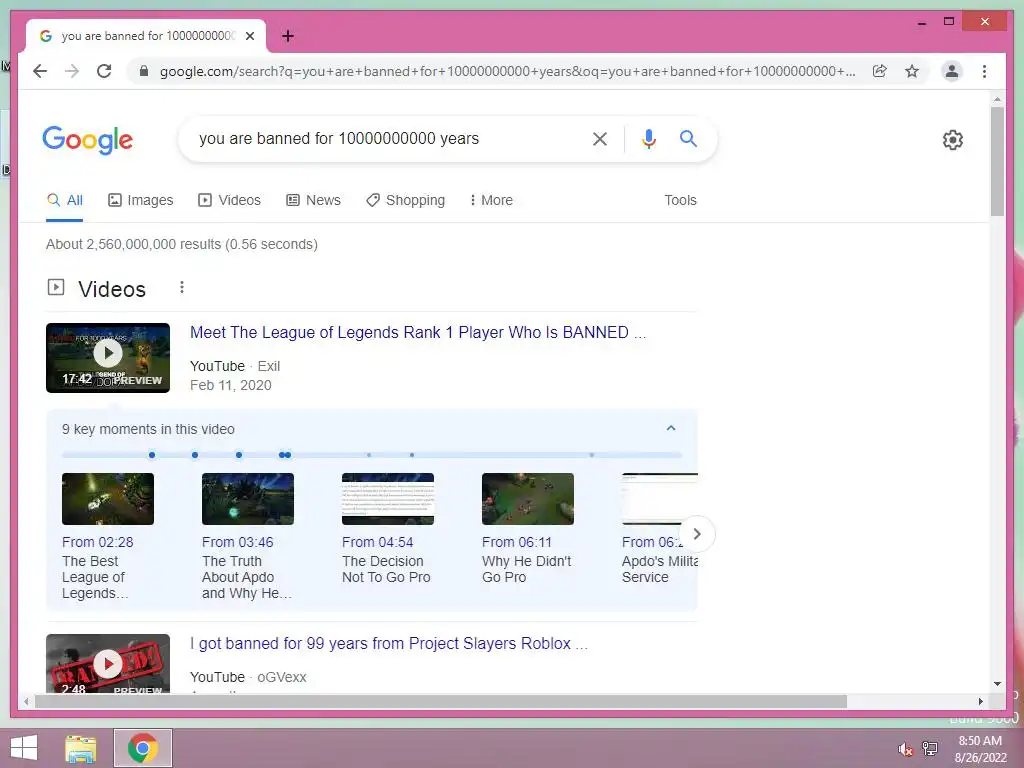The image size is (1024, 768).
Task: Jump to 'From 06:11' key moment
Action: (517, 542)
